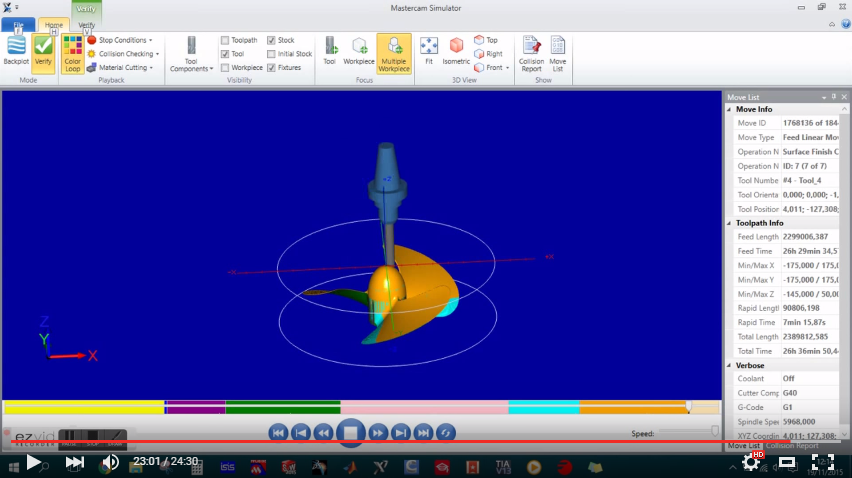The image size is (852, 478).
Task: Enable Toolpath visibility checkbox
Action: 225,40
